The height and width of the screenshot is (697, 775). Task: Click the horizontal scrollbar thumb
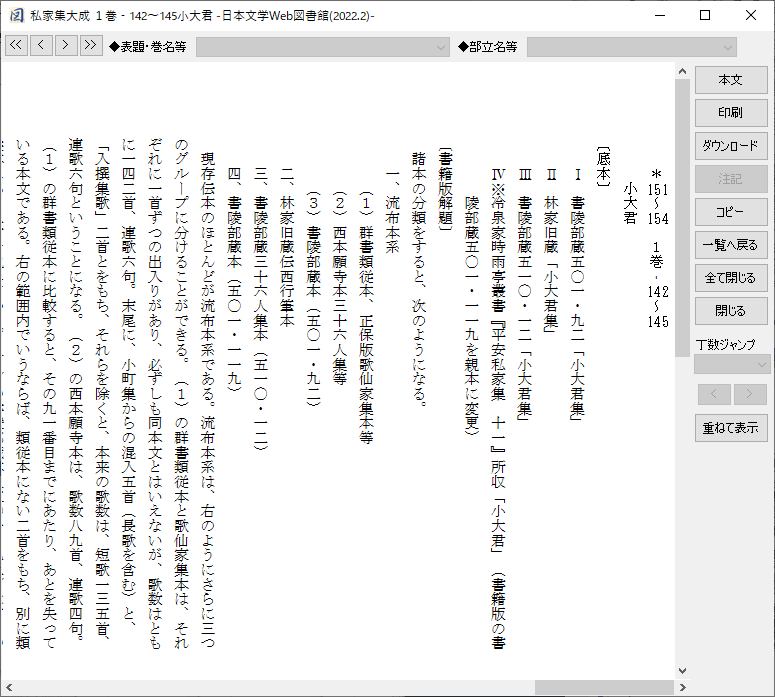pos(604,687)
